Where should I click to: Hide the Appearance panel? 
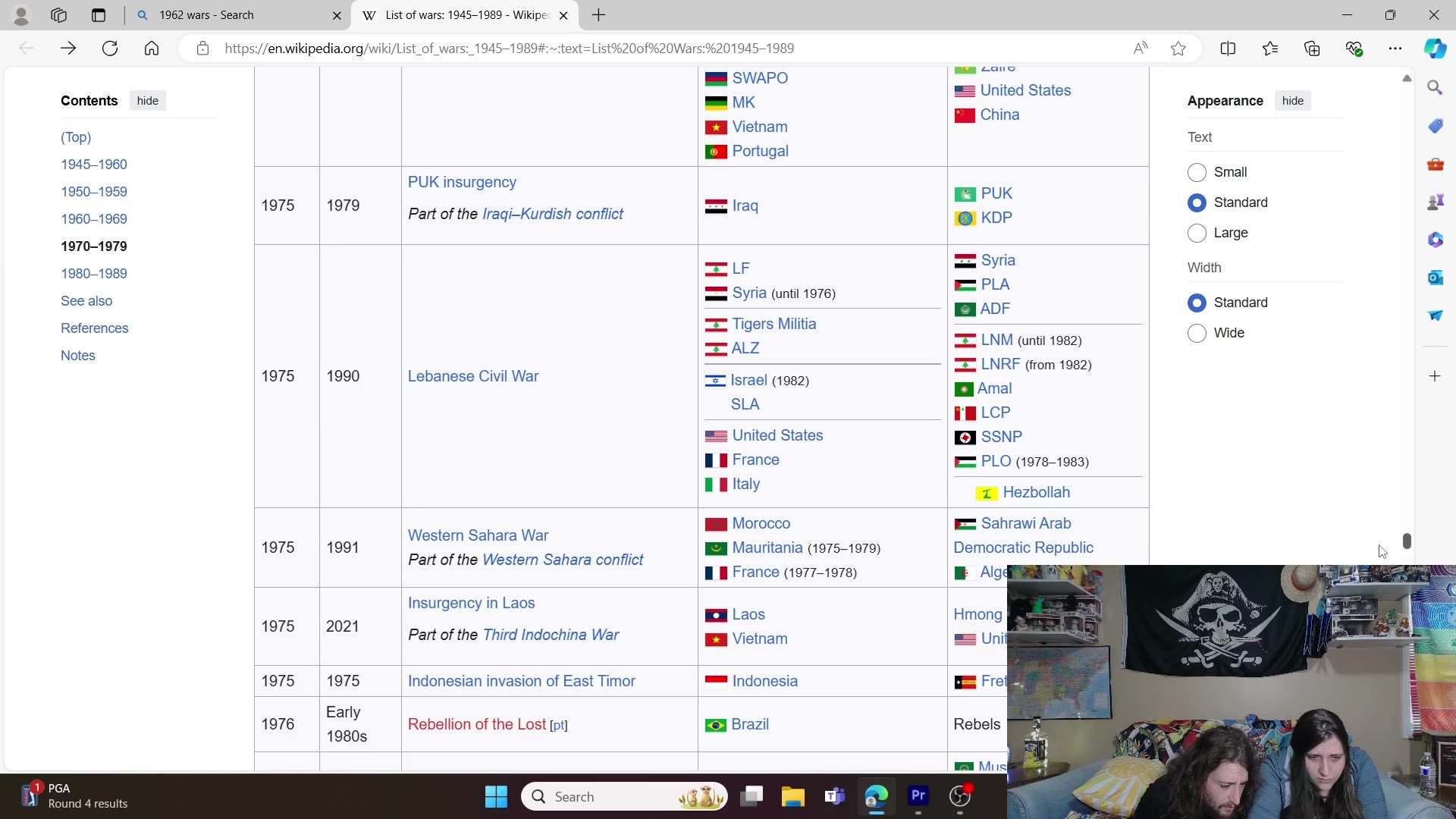coord(1293,101)
